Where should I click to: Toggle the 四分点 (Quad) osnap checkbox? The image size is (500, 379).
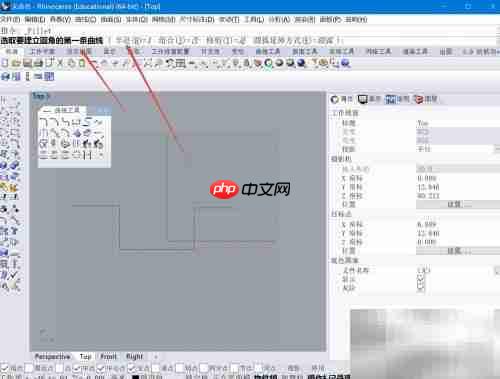pyautogui.click(x=204, y=368)
